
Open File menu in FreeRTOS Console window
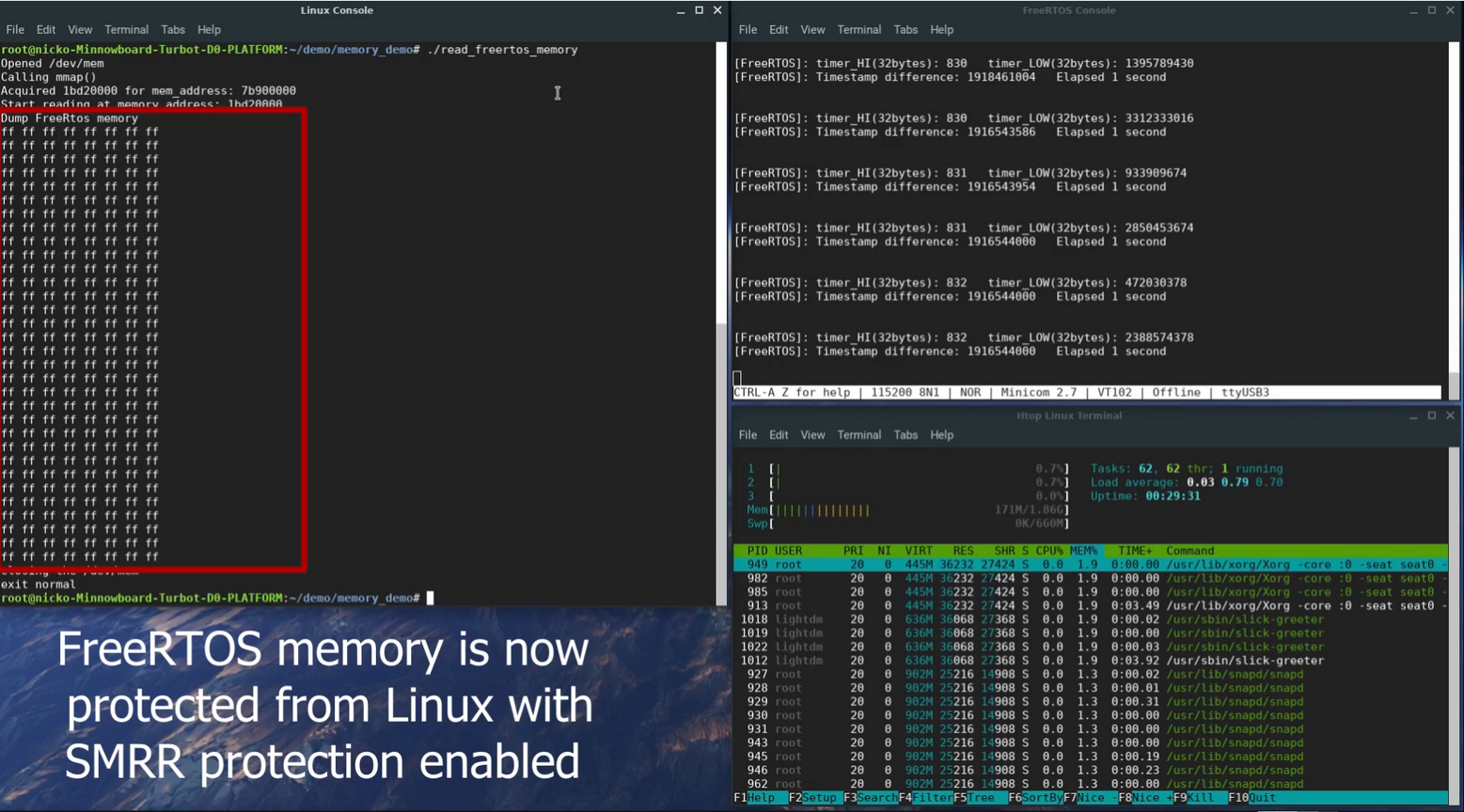(748, 30)
